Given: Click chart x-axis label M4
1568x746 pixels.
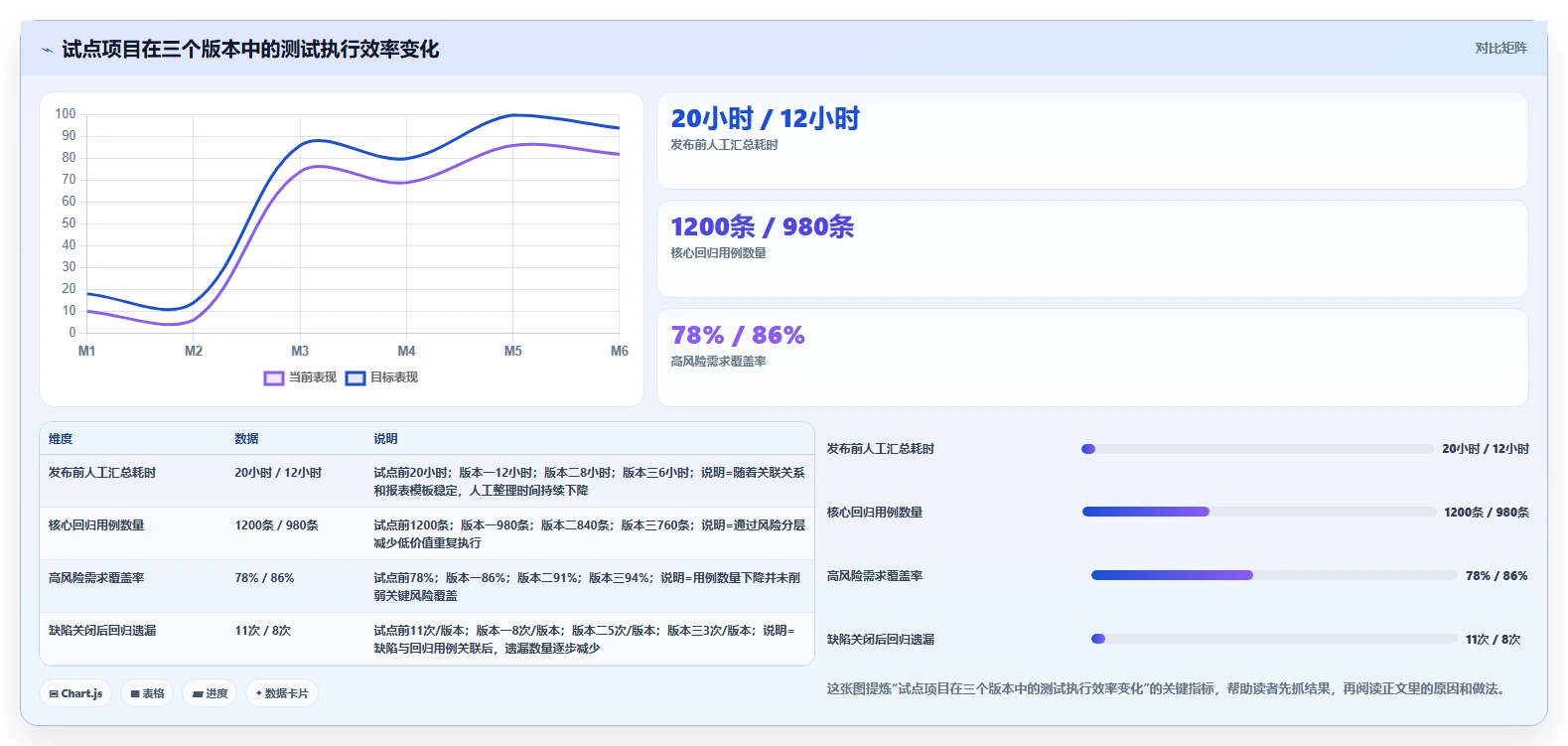Looking at the screenshot, I should coord(406,352).
